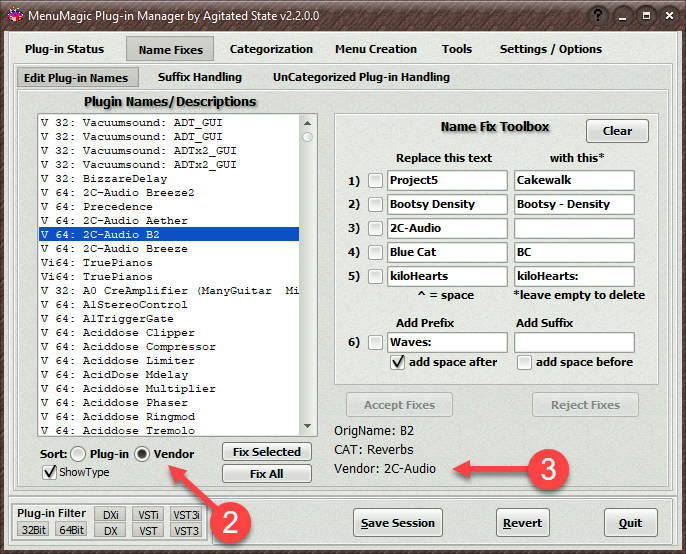Toggle the VST3 plug-in filter
The height and width of the screenshot is (554, 686).
coord(186,531)
